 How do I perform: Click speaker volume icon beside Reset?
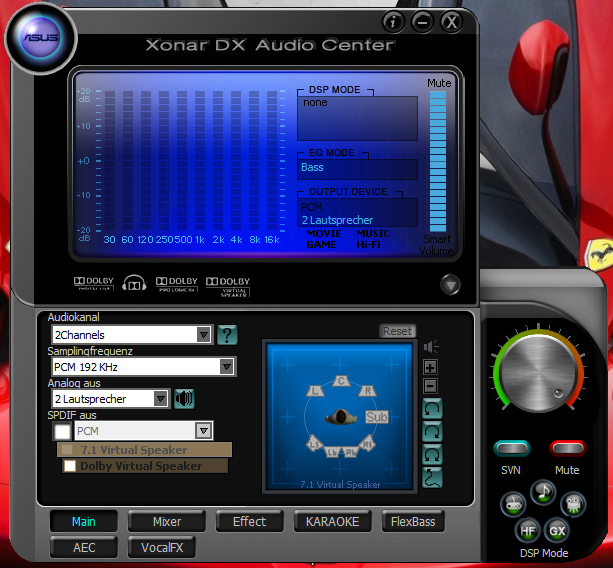(x=431, y=346)
